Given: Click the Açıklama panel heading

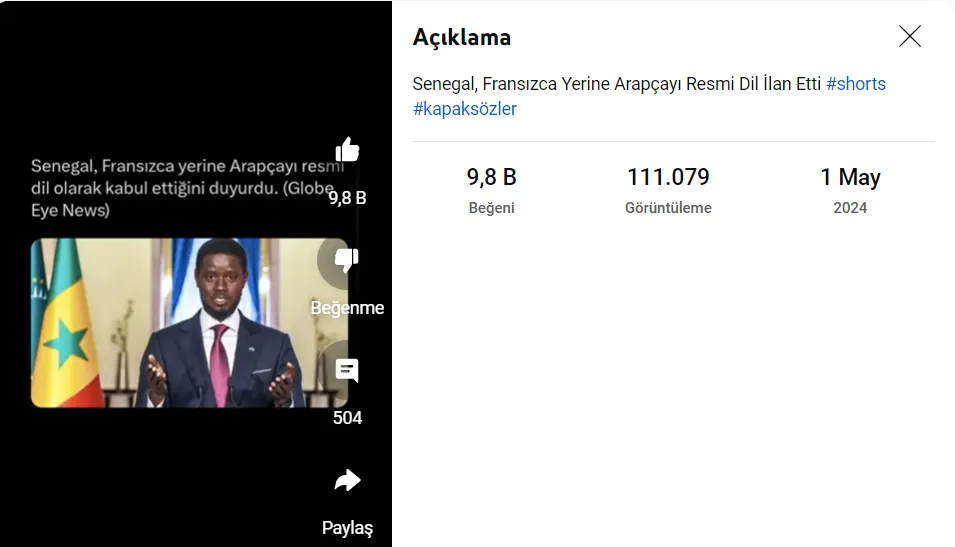Looking at the screenshot, I should tap(462, 37).
